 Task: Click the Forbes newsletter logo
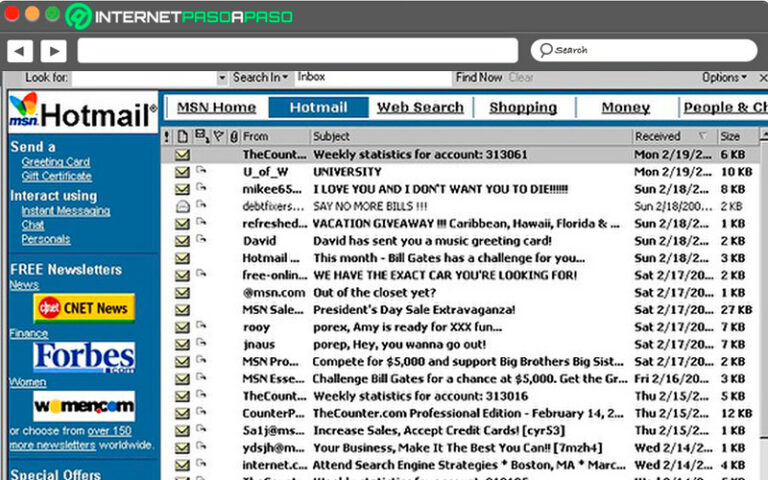[x=84, y=357]
